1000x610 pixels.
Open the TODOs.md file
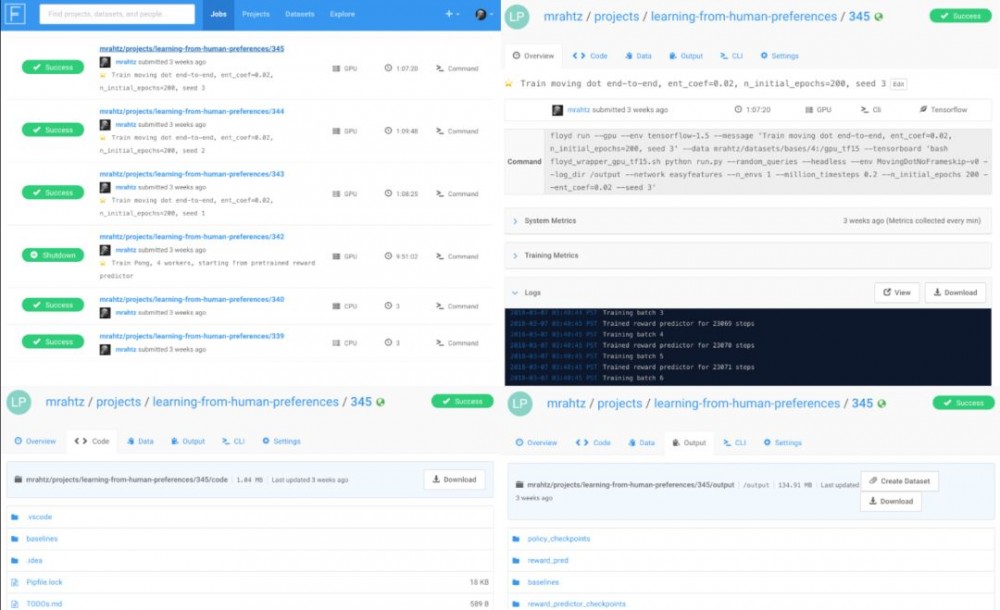(x=44, y=604)
